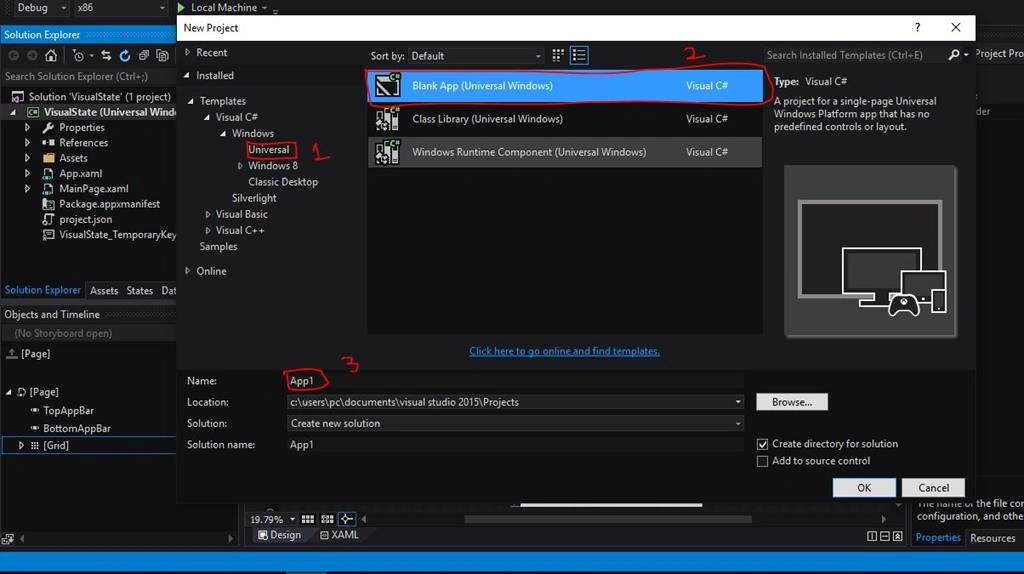1024x574 pixels.
Task: Switch to the XAML view tab
Action: point(339,535)
